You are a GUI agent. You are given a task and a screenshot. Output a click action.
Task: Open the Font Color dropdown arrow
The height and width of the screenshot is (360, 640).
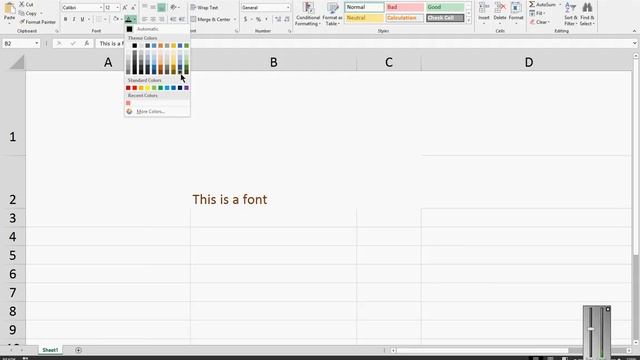point(135,19)
